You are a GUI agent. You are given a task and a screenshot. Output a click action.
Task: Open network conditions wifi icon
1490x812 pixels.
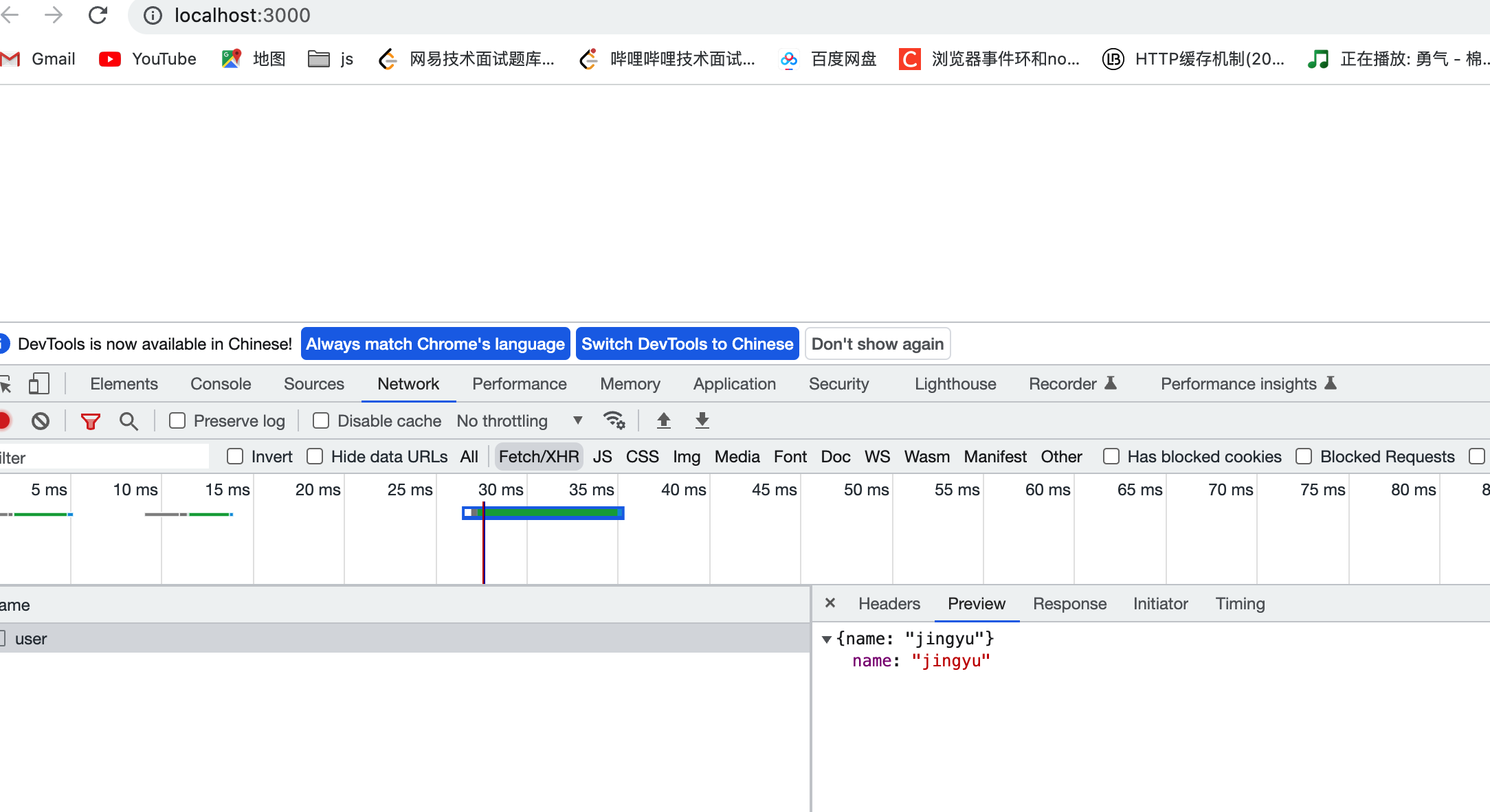(614, 420)
